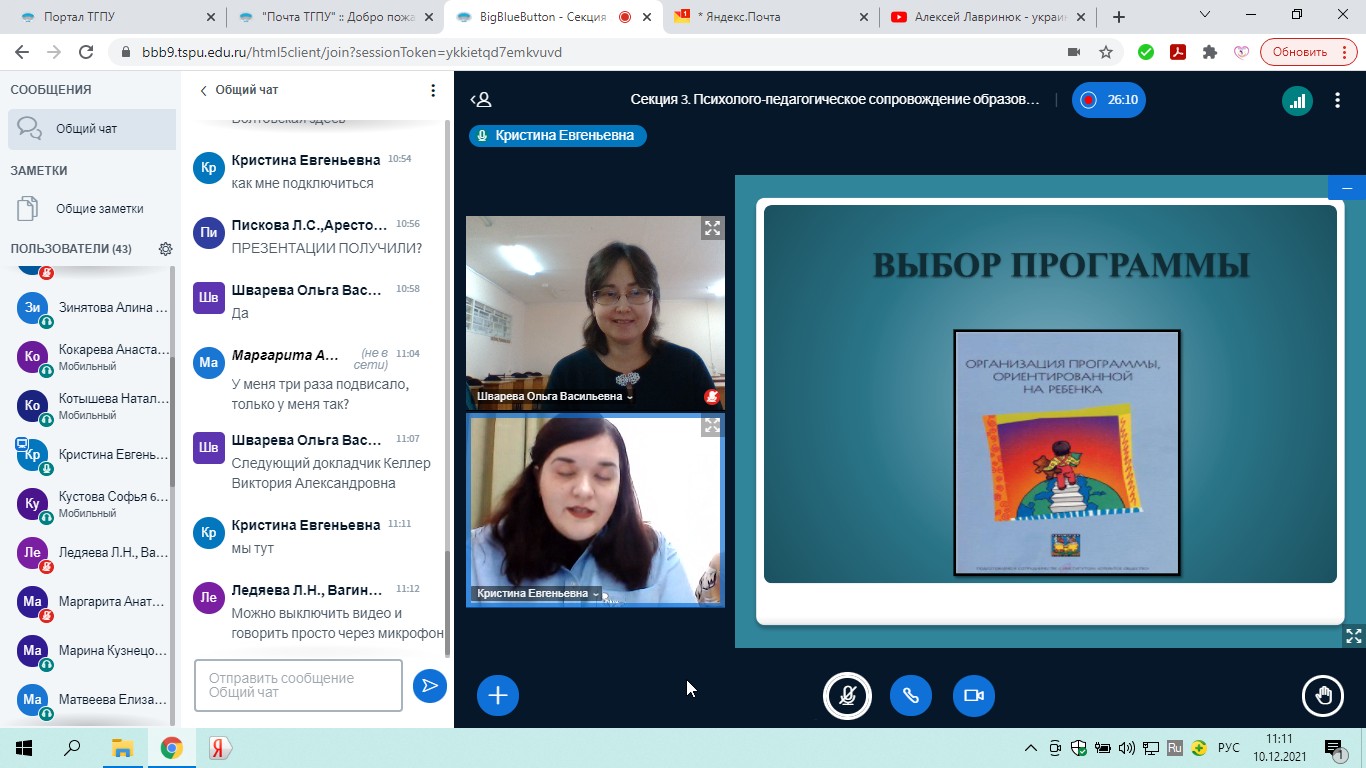Open Yandex browser from the taskbar
Screen dimensions: 1366x768
pos(221,748)
